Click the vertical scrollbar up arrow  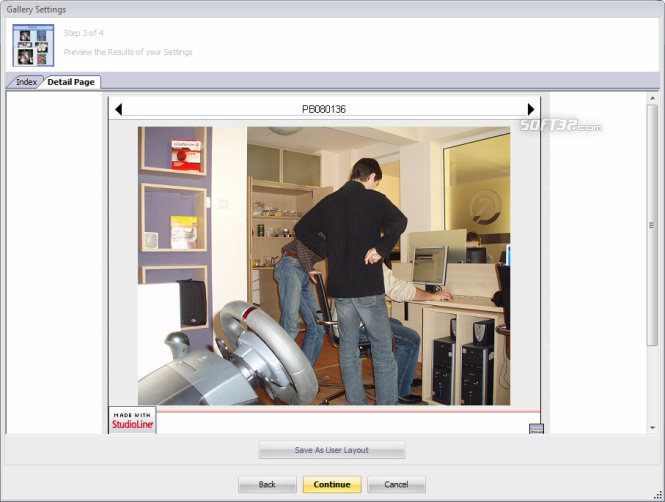(x=652, y=98)
